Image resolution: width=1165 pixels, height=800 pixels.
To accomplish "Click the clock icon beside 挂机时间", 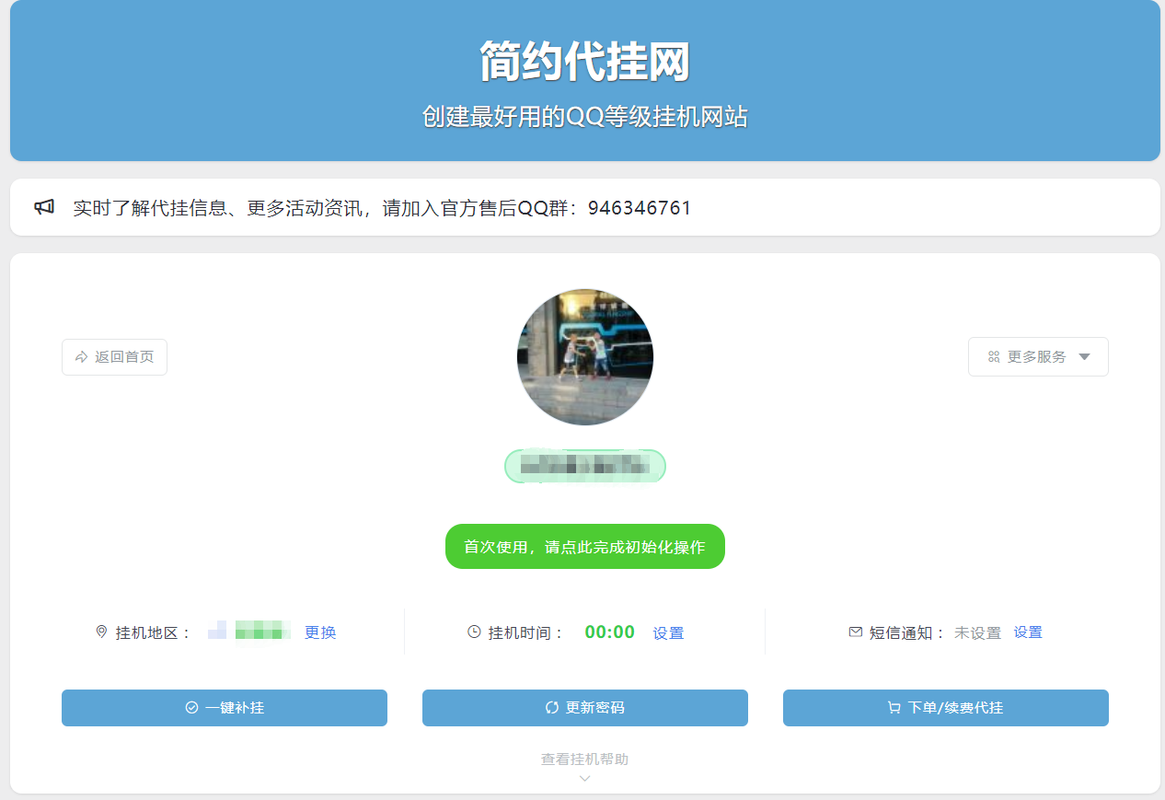I will click(x=474, y=632).
